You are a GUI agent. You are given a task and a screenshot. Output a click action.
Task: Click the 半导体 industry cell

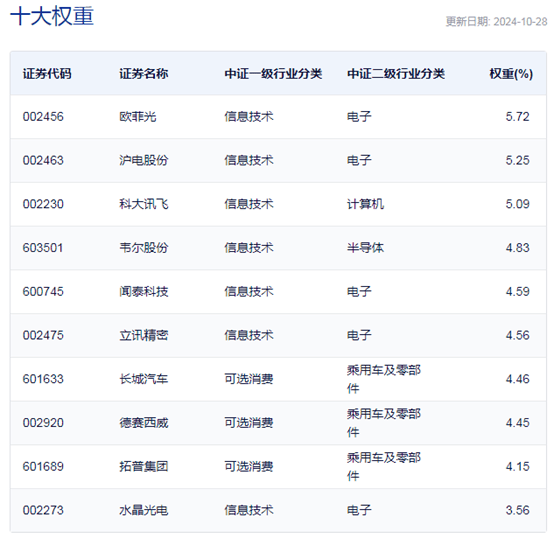point(365,248)
